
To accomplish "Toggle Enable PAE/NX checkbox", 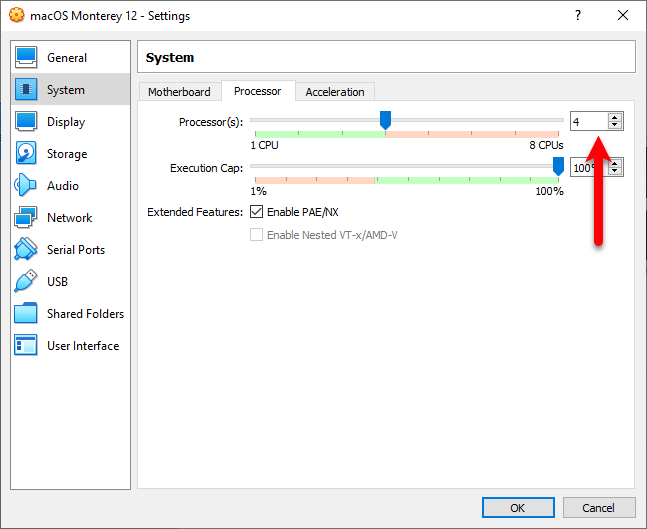I will point(256,212).
